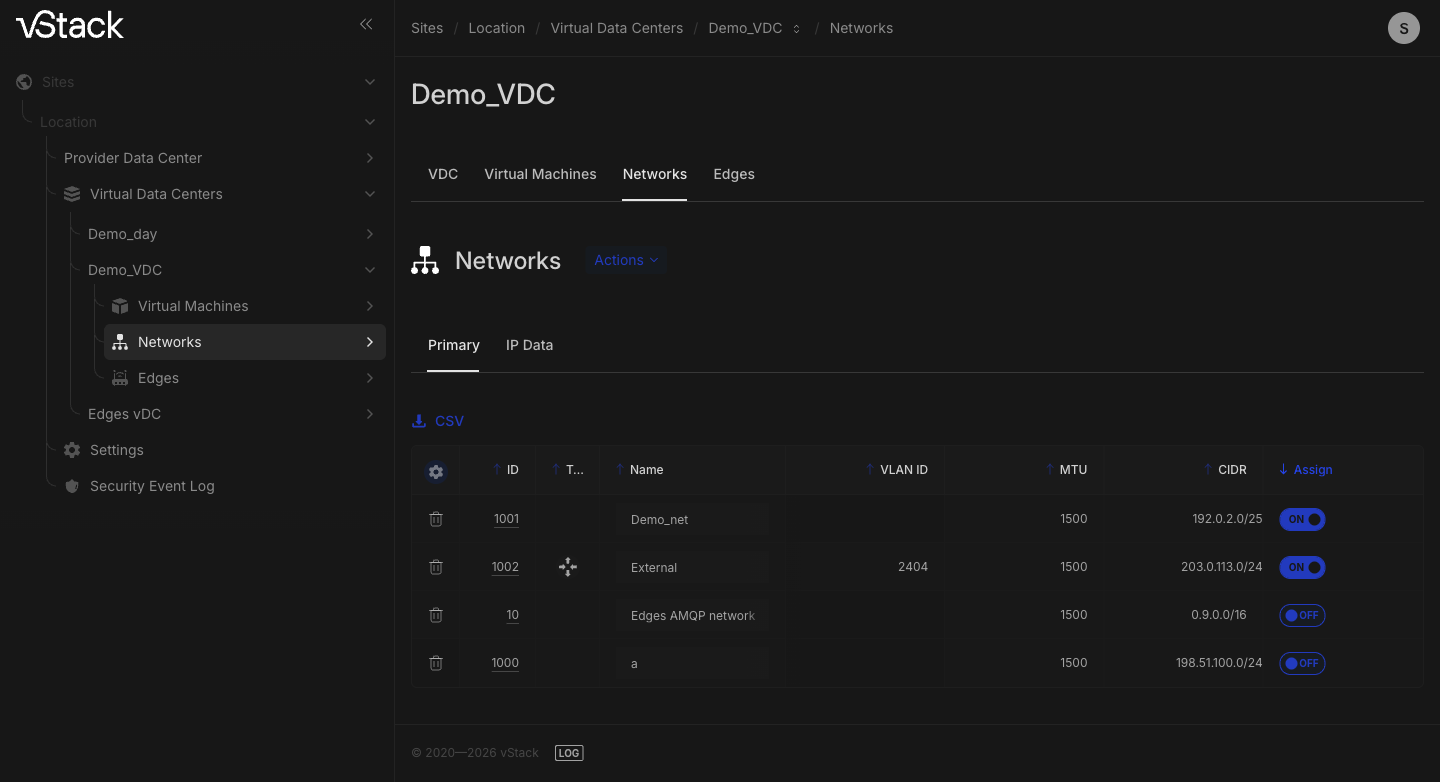Viewport: 1440px width, 782px height.
Task: Edit the Demo_net name field
Action: pyautogui.click(x=692, y=519)
